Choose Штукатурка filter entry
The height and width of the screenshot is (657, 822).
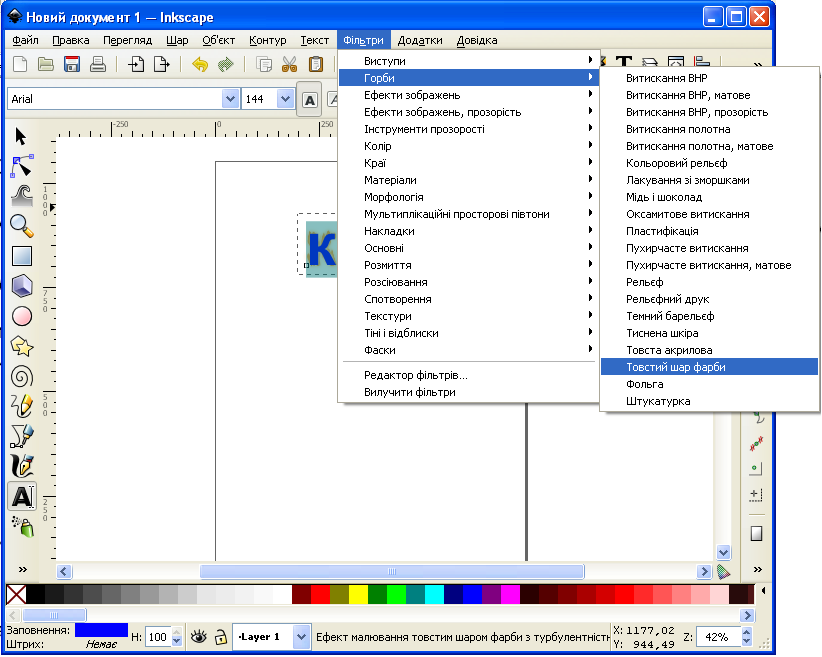[x=709, y=401]
